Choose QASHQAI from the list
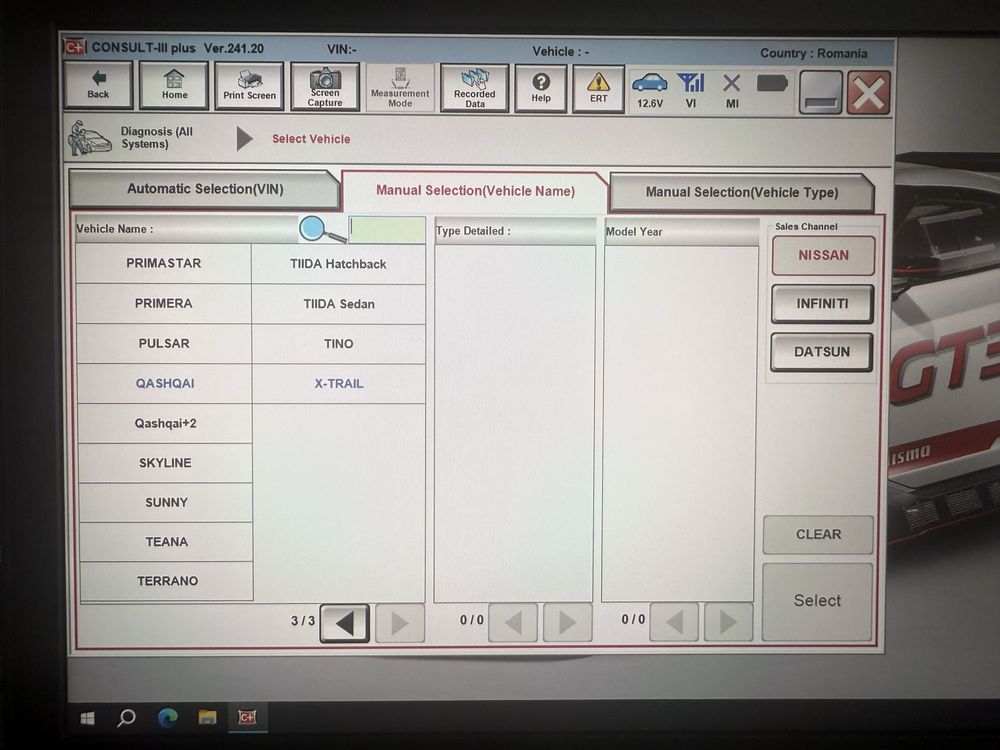Image resolution: width=1000 pixels, height=750 pixels. (165, 383)
